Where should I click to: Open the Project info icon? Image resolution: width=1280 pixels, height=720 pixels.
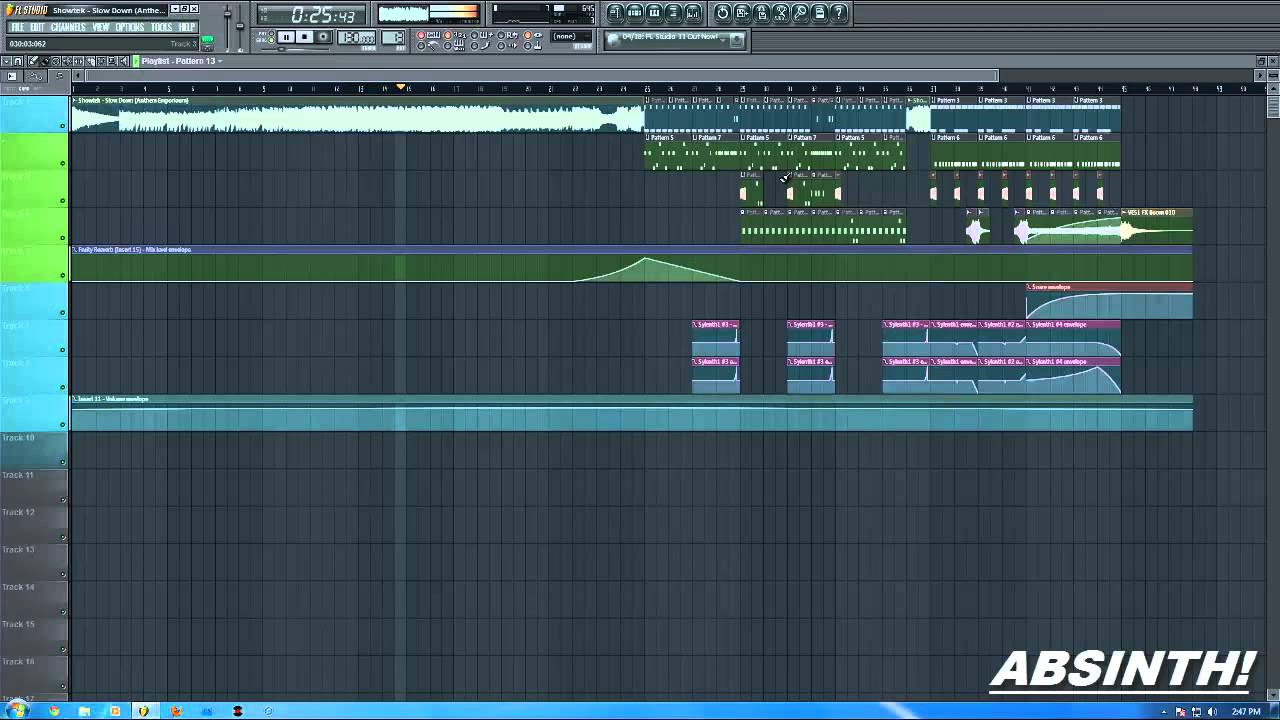point(819,13)
